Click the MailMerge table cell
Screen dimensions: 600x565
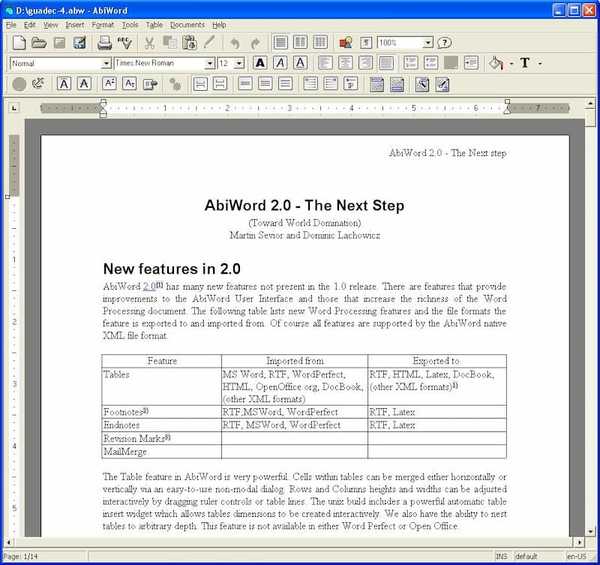161,452
